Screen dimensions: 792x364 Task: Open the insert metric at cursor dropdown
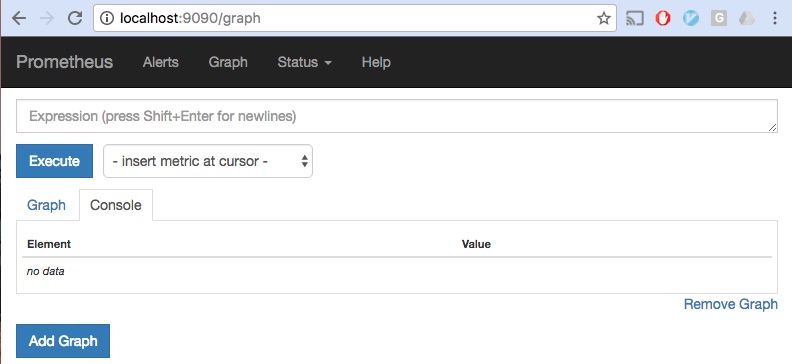[x=208, y=161]
